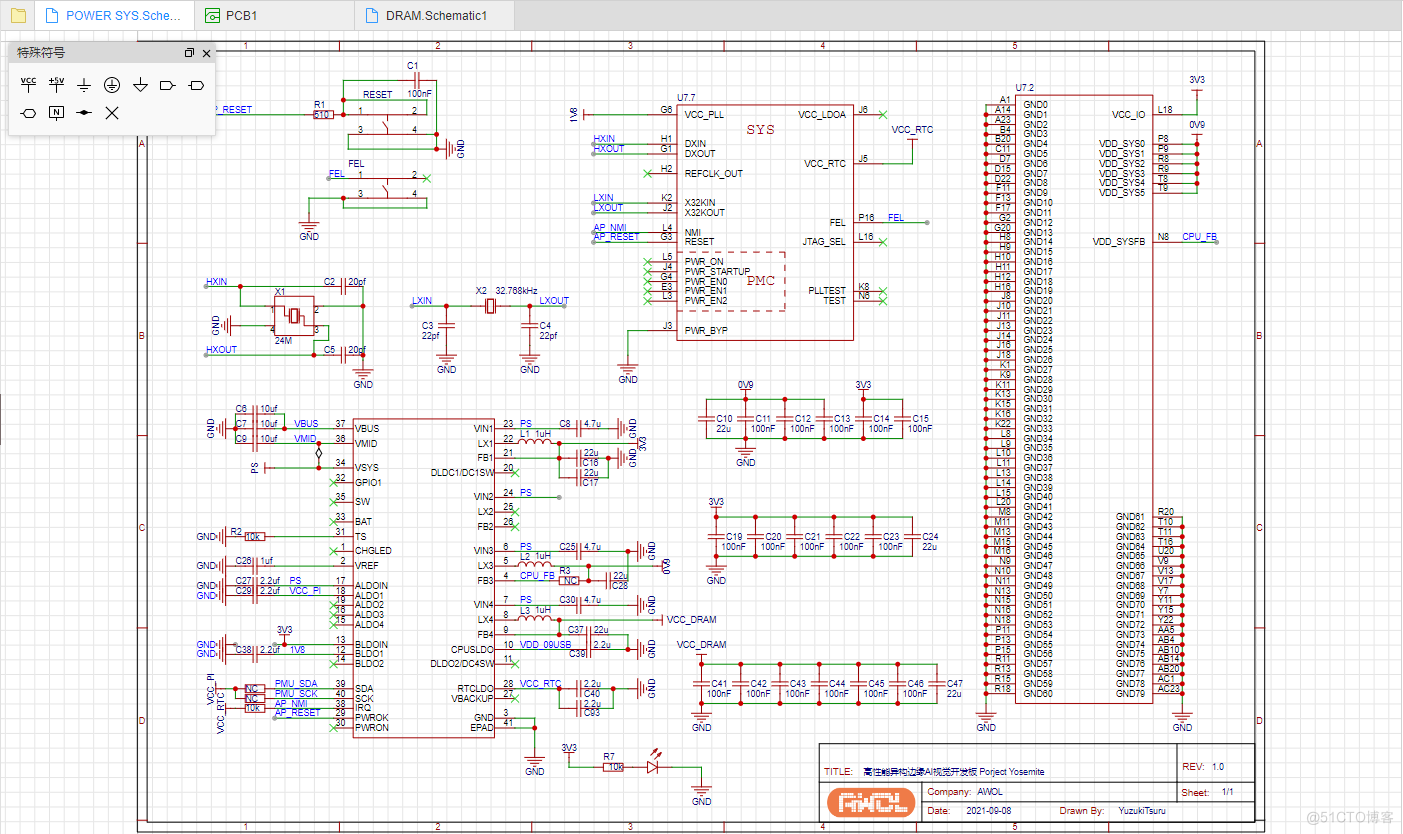Choose the bidirectional hexagon port symbol

click(29, 113)
